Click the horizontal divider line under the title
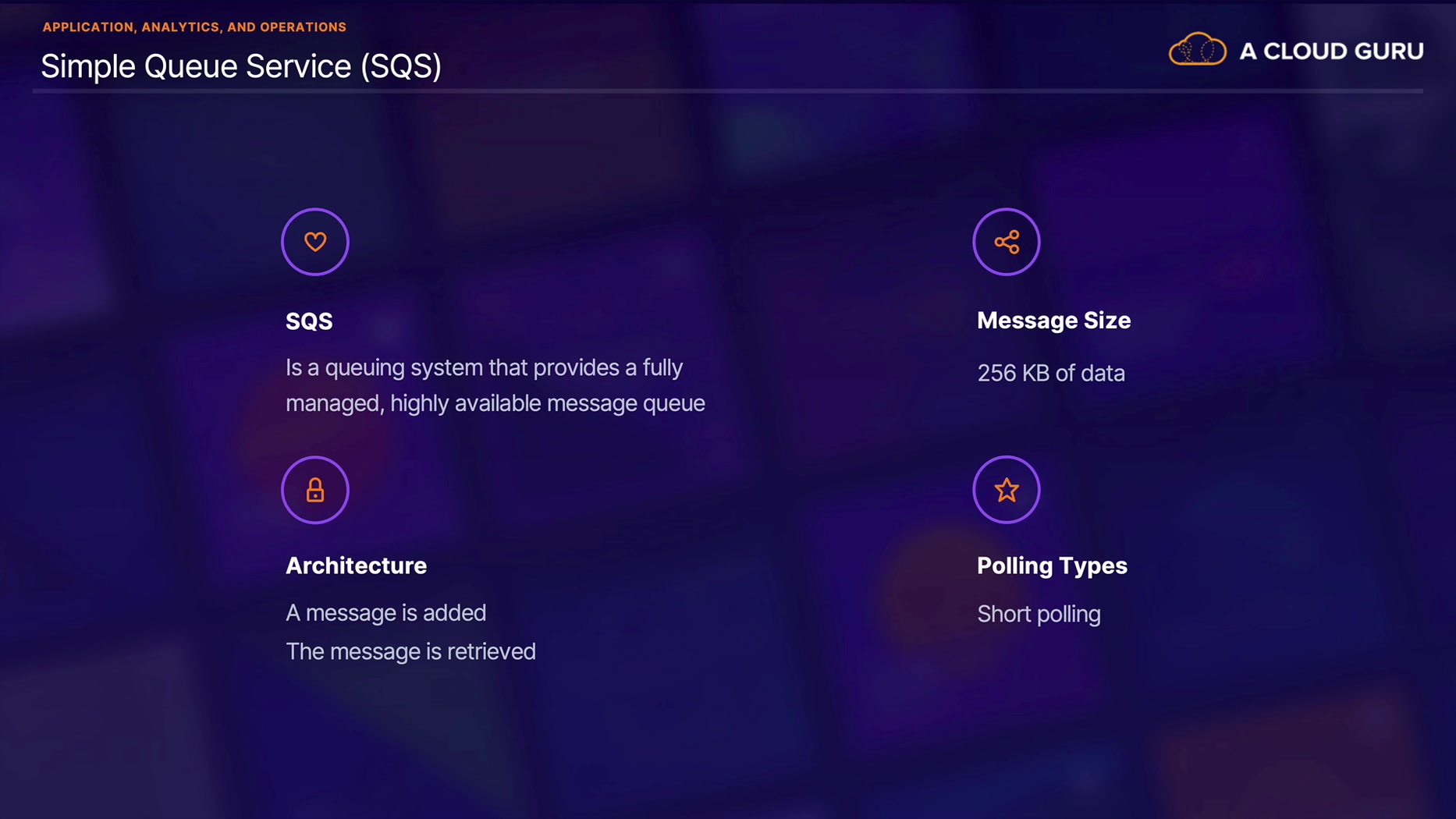The height and width of the screenshot is (819, 1456). click(727, 91)
